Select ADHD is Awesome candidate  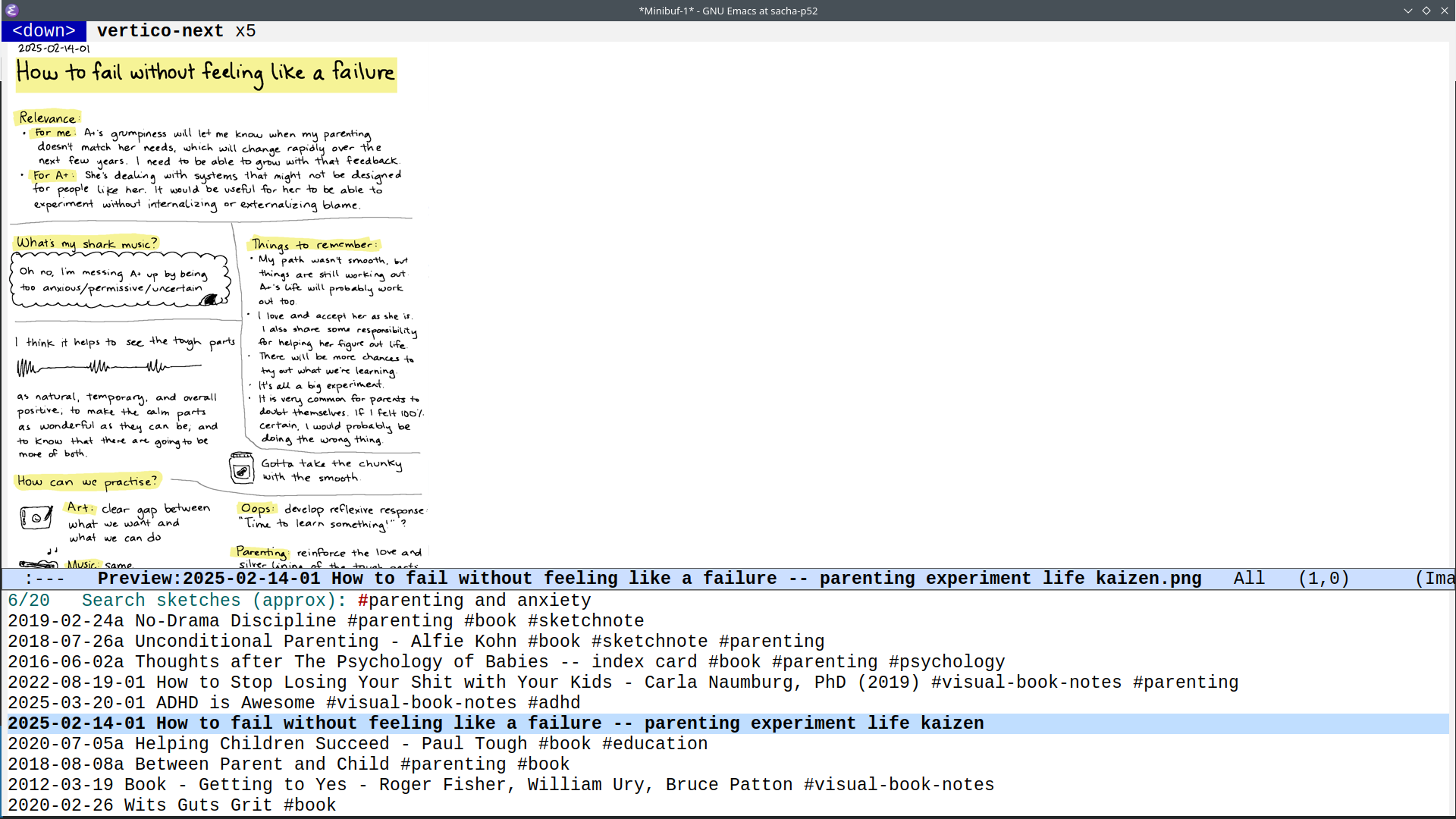[293, 703]
